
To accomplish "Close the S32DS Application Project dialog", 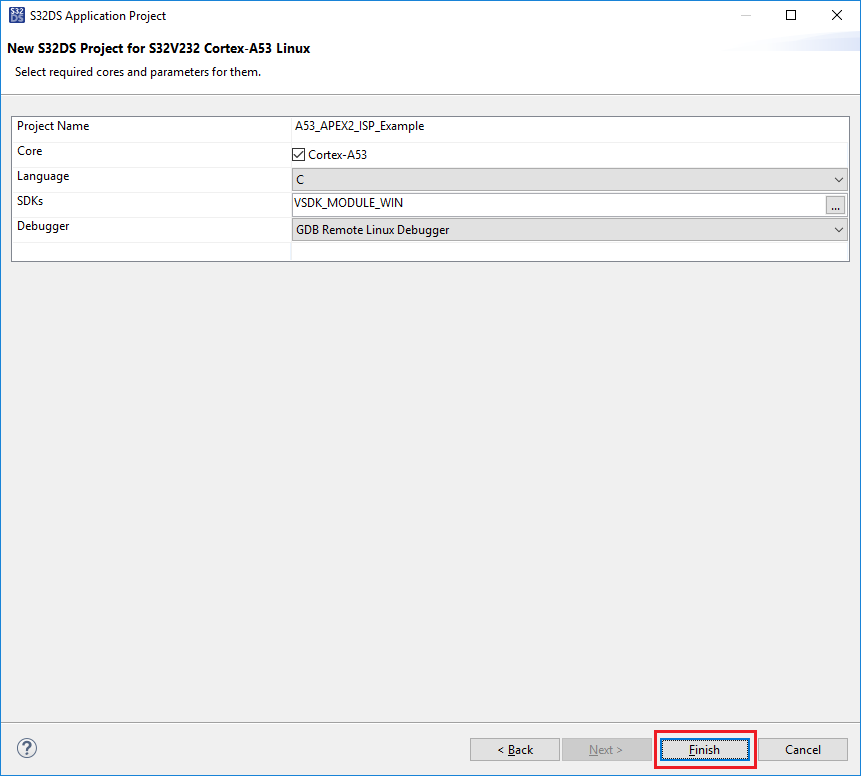I will coord(837,15).
